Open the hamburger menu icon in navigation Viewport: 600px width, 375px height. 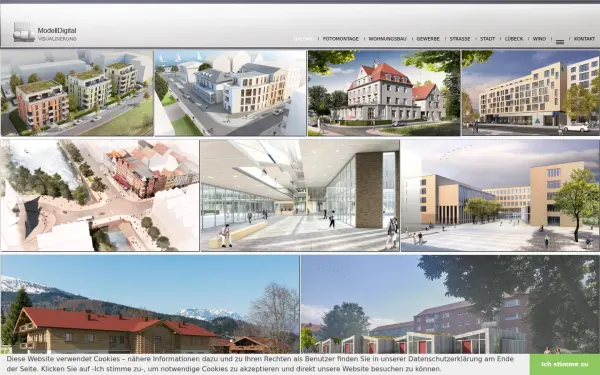point(560,42)
